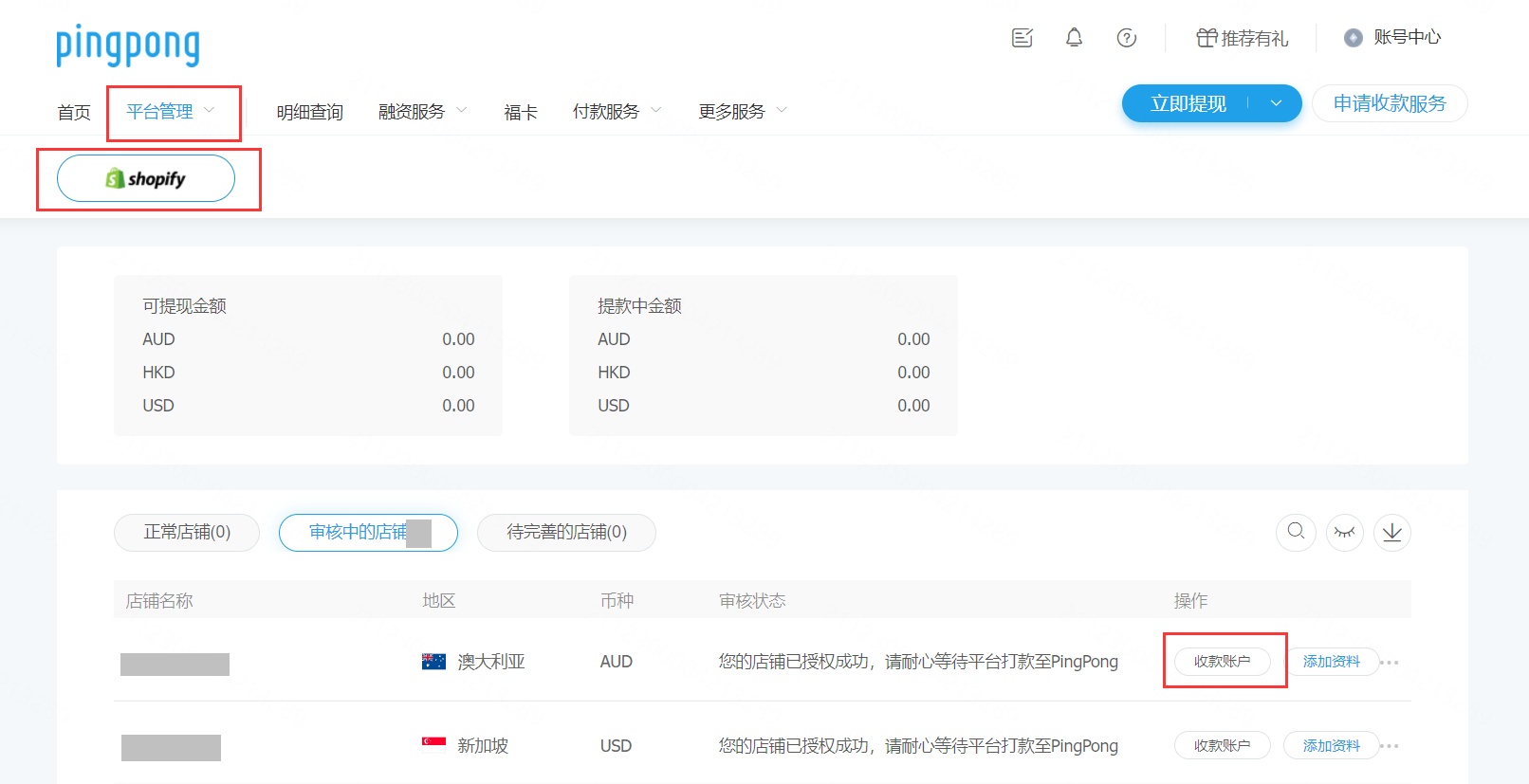Open the notes/checklist icon in header
The width and height of the screenshot is (1529, 784).
tap(1022, 38)
